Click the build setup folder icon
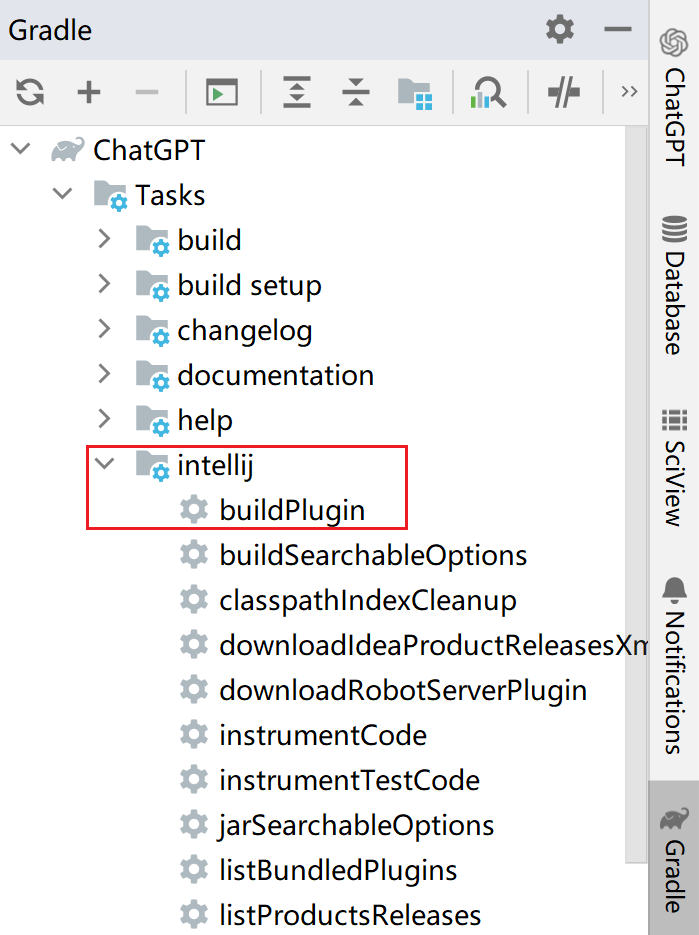Viewport: 699px width, 935px height. (x=152, y=286)
